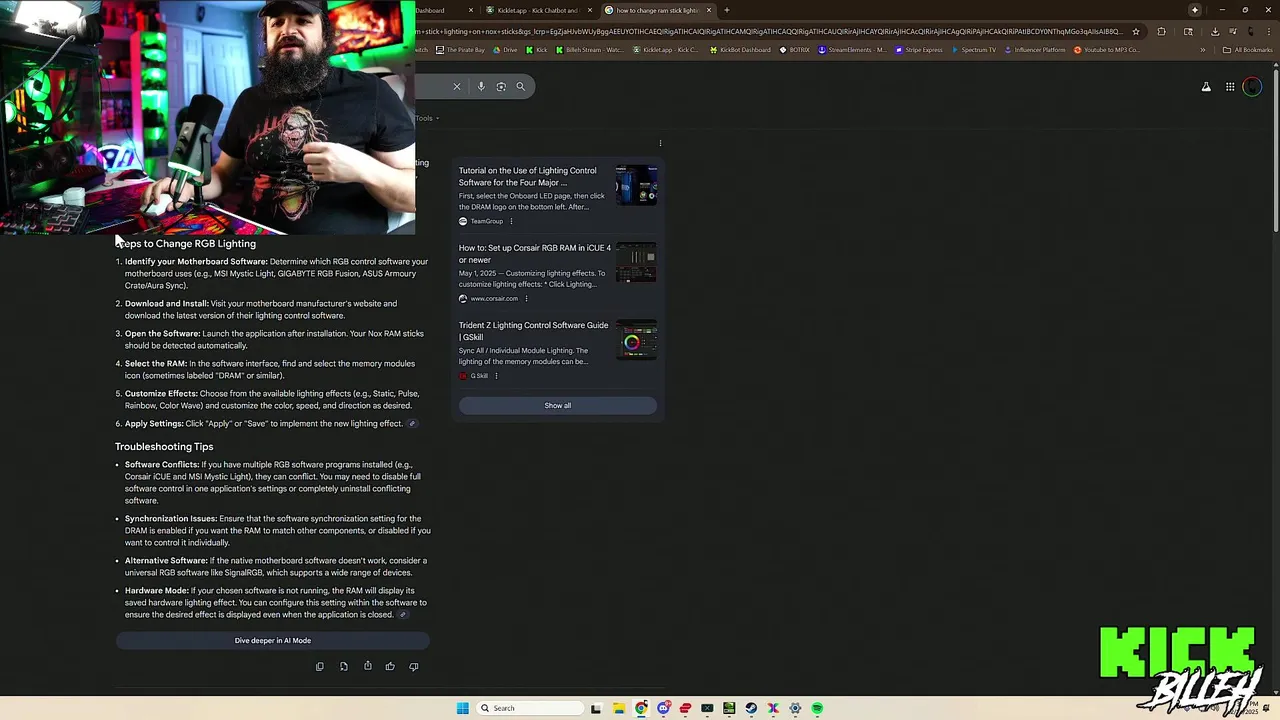The height and width of the screenshot is (720, 1280).
Task: Show more hidden bookmarks chevron
Action: pyautogui.click(x=1203, y=50)
